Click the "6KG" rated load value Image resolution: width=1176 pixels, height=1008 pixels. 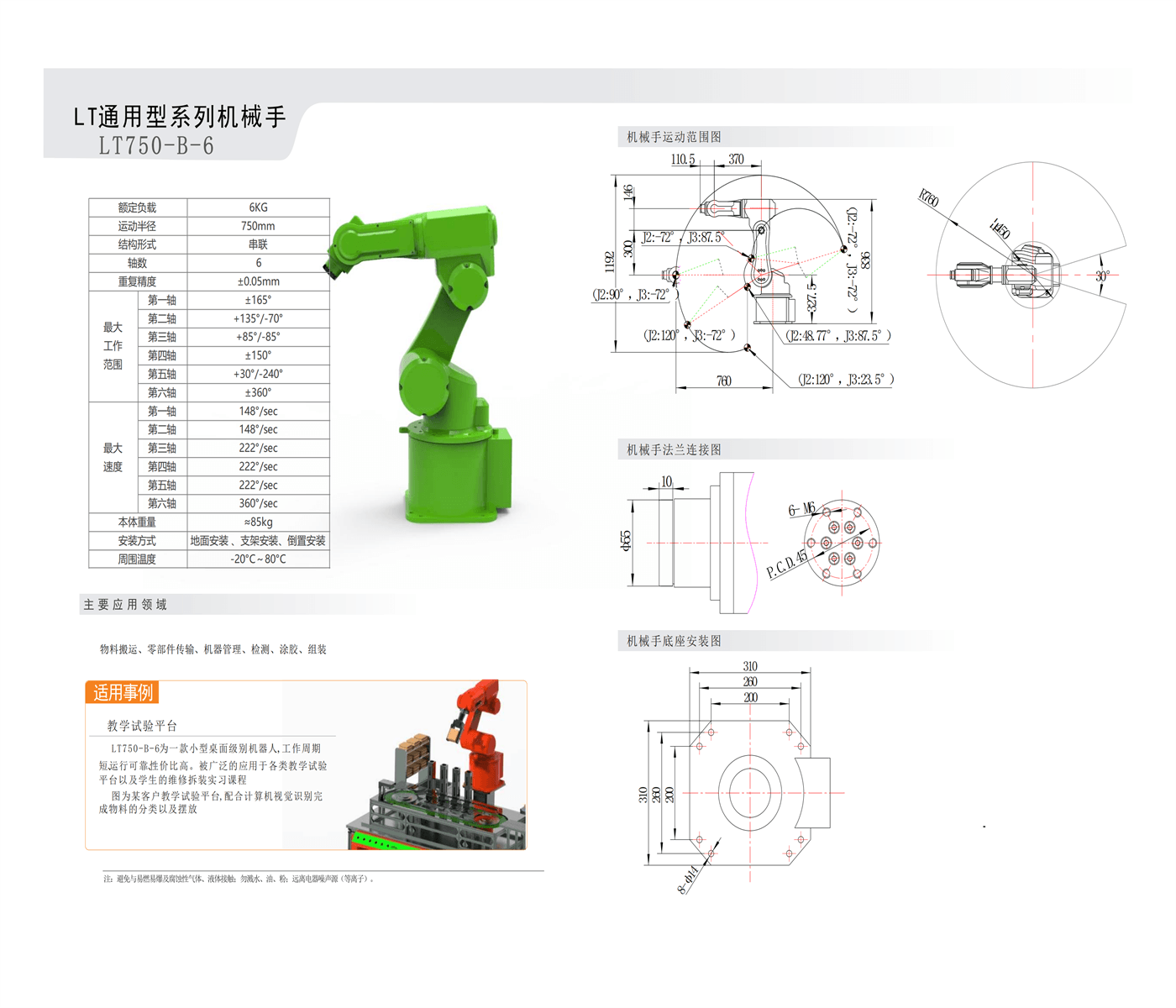coord(258,207)
